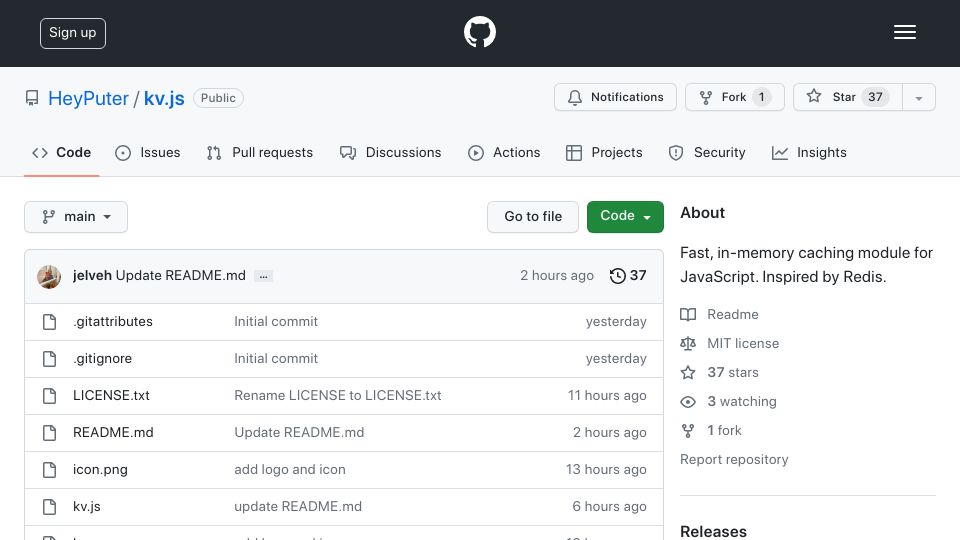
Task: Open the green Code dropdown button
Action: pos(625,217)
